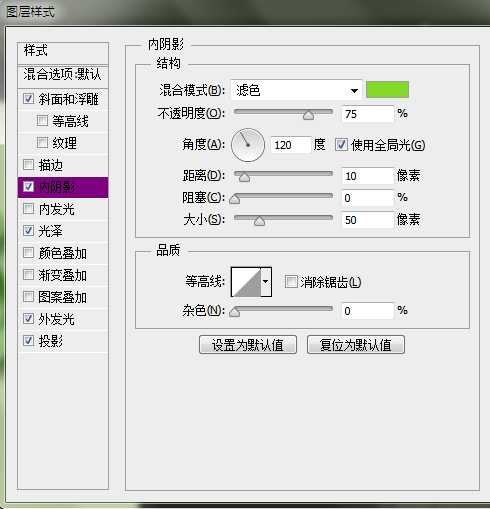Click the 大小 slider handle
Viewport: 490px width, 509px height.
coord(259,221)
